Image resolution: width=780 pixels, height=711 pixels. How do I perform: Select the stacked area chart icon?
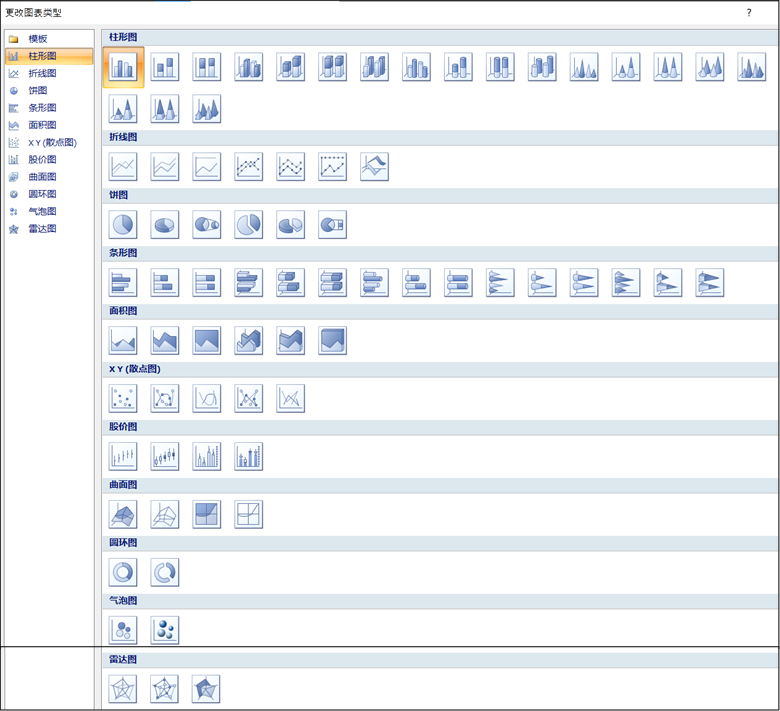tap(165, 340)
